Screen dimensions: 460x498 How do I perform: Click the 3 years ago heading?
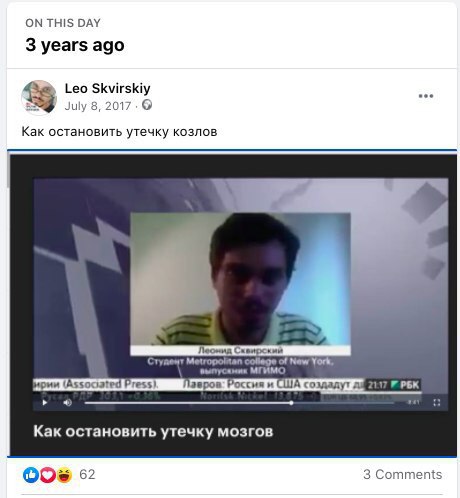75,45
